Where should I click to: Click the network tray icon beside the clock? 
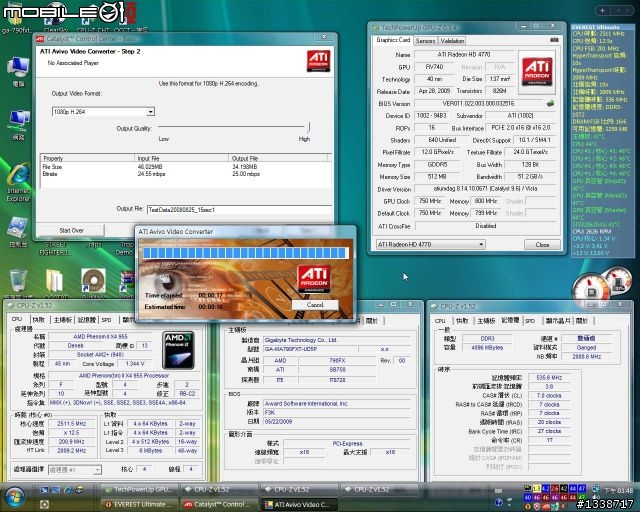596,489
